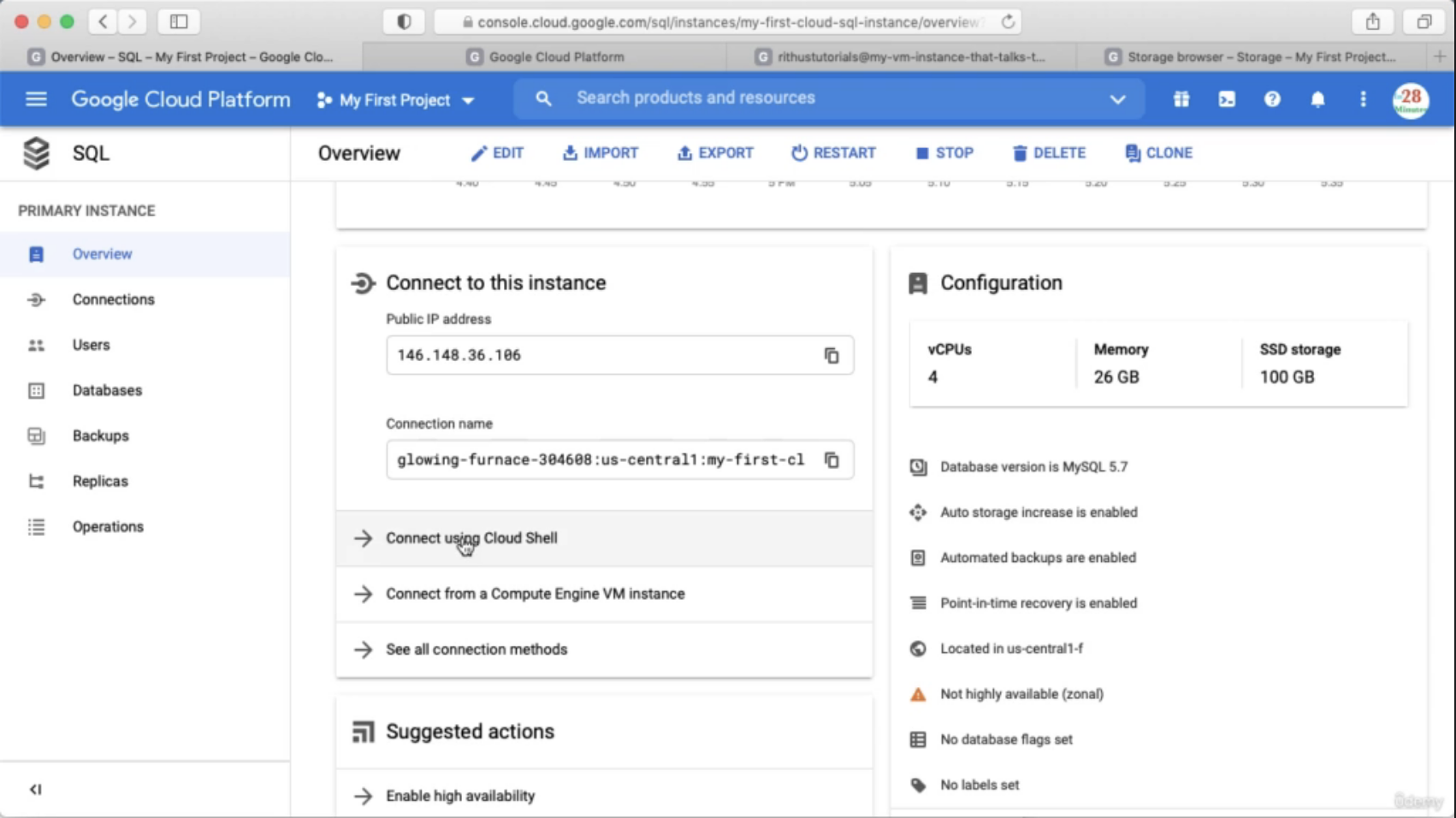
Task: Go to Backups in sidebar
Action: (145, 436)
